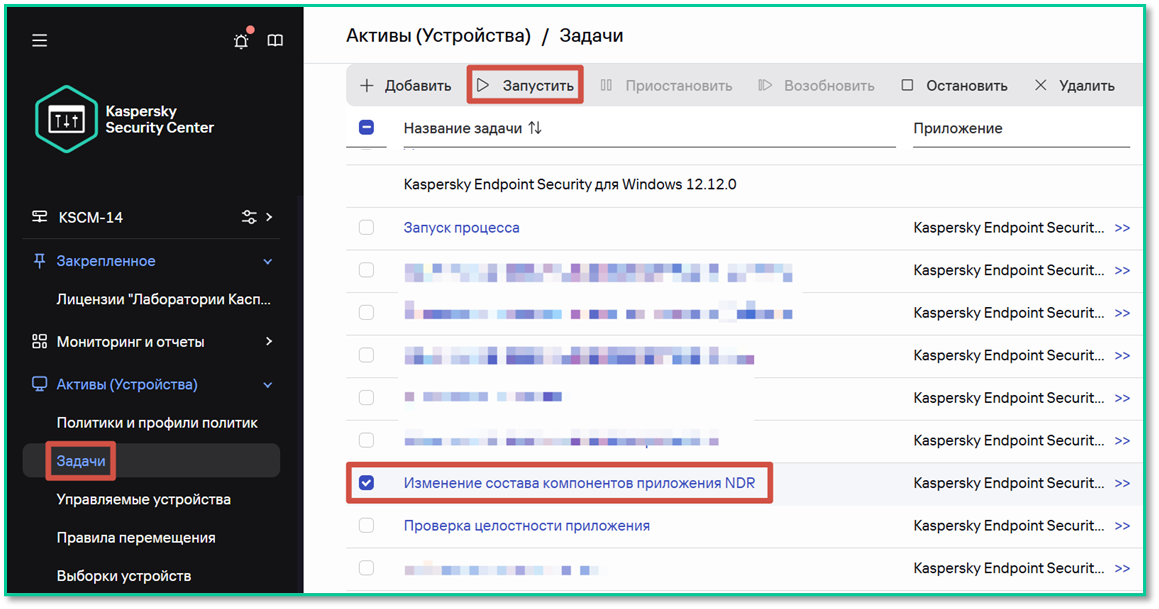The height and width of the screenshot is (609, 1159).
Task: Open Лицензии "Лаборатории Касп... menu item
Action: pos(163,299)
